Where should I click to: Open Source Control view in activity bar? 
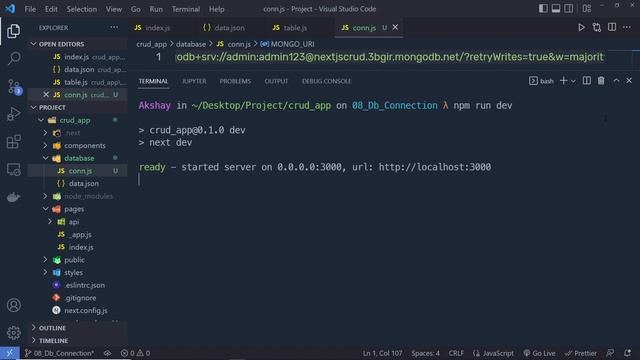13,87
